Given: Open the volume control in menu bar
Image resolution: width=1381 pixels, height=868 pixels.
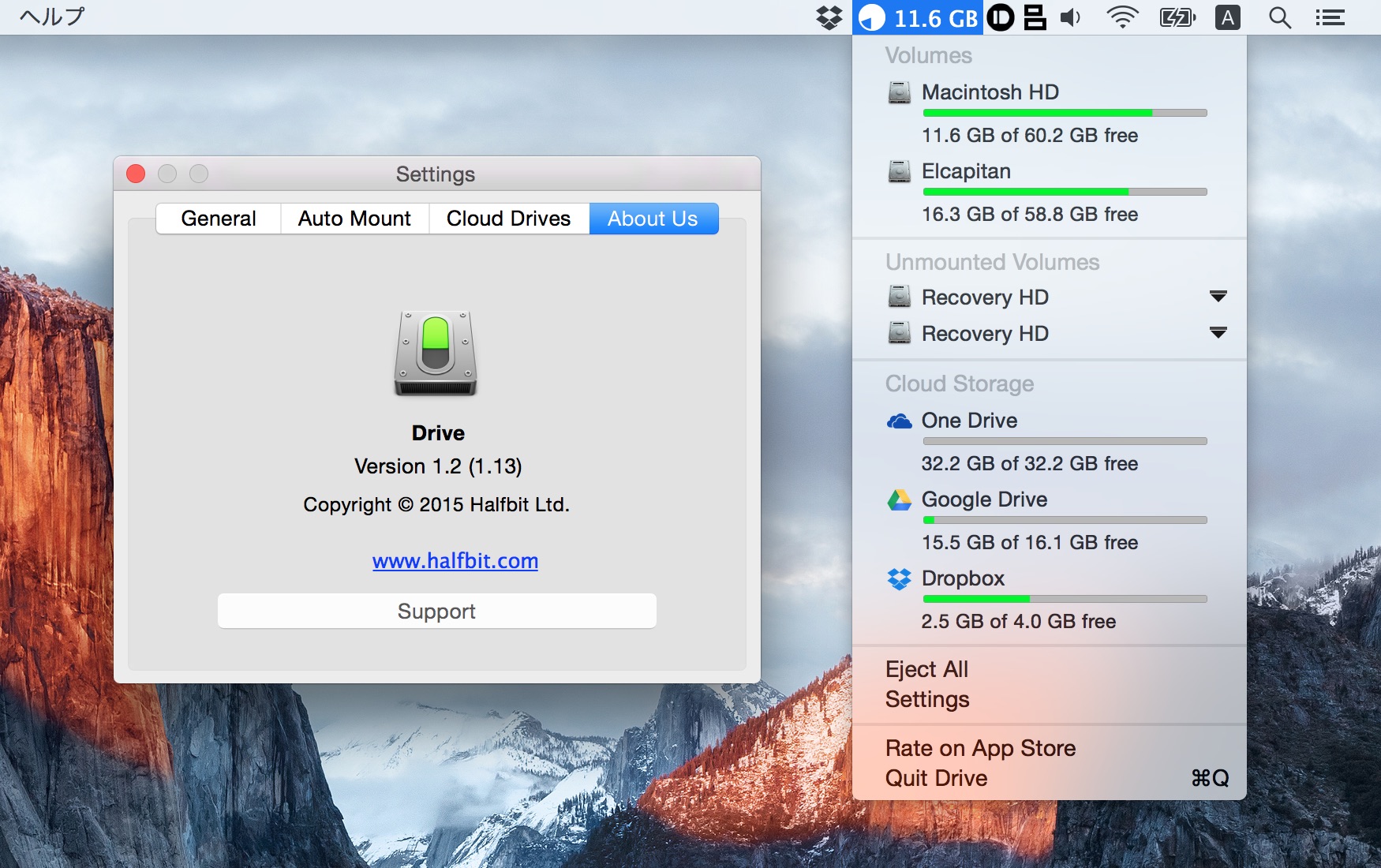Looking at the screenshot, I should [1071, 17].
